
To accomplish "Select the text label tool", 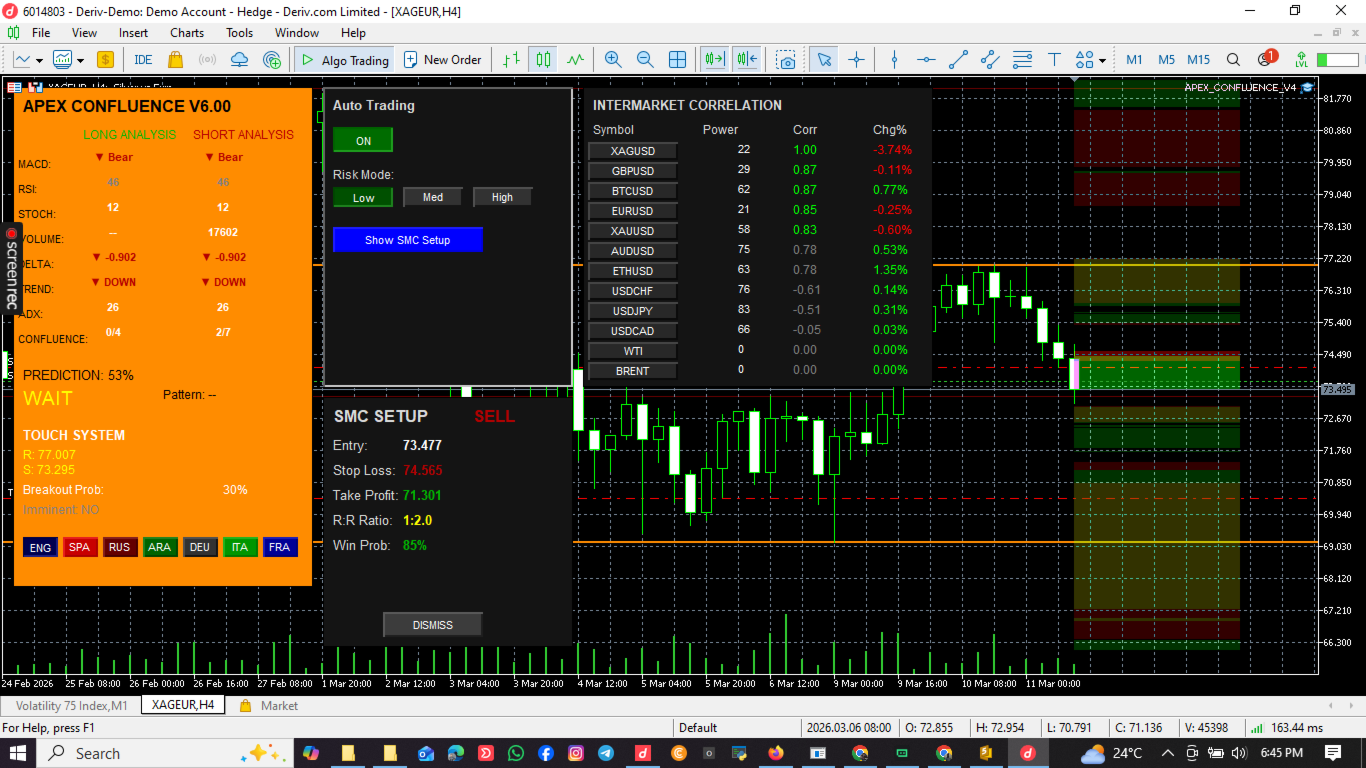I will point(1054,60).
